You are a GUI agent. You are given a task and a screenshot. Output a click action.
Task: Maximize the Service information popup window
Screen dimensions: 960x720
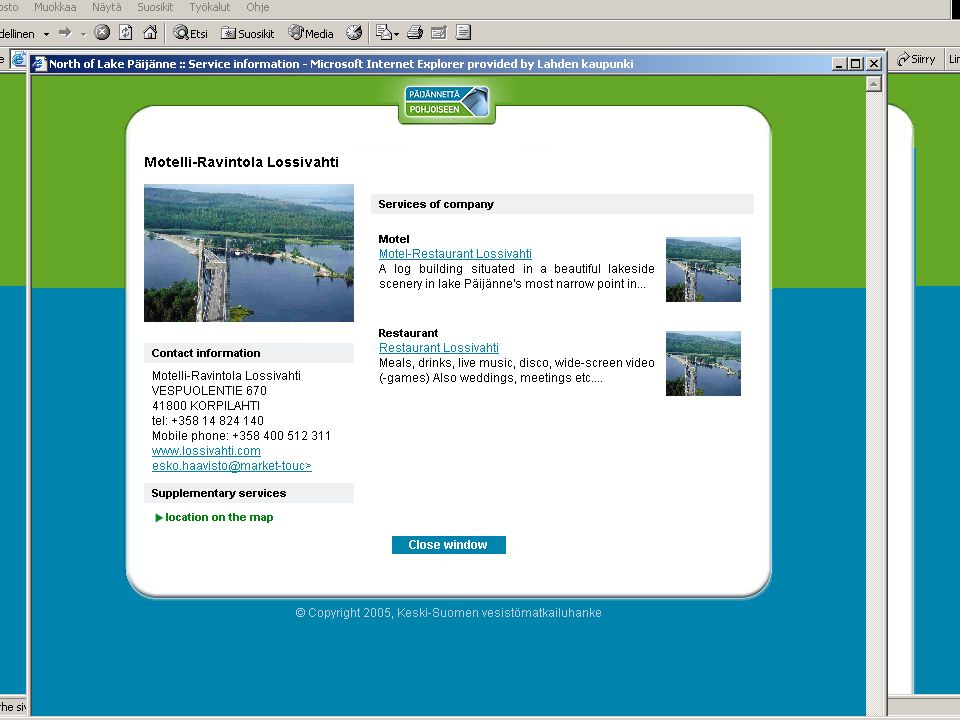[x=856, y=64]
